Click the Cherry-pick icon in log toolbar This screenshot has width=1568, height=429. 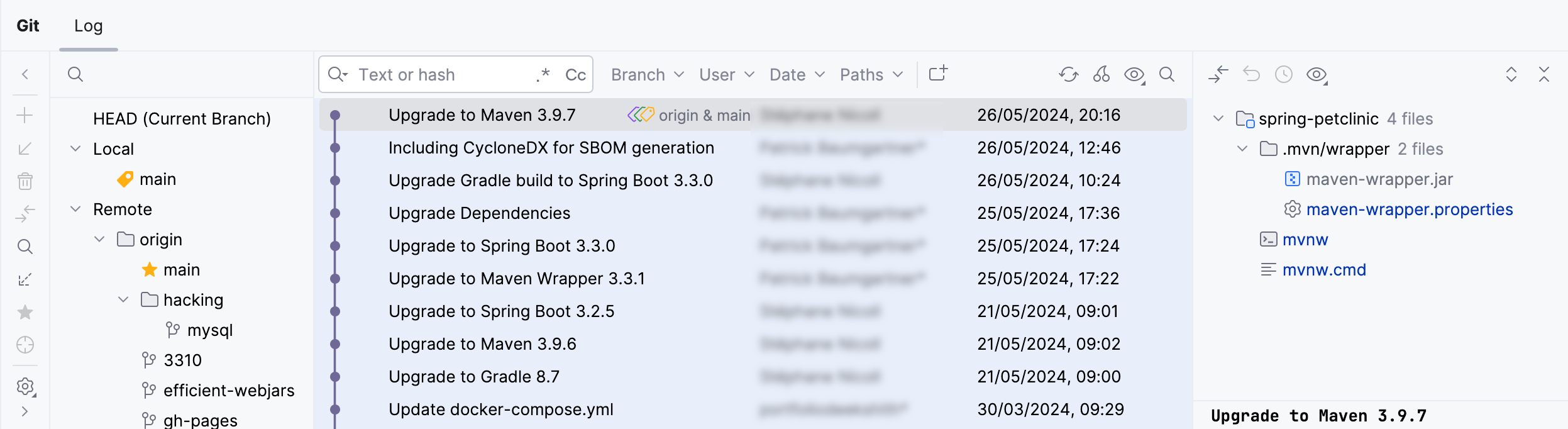[x=1101, y=75]
